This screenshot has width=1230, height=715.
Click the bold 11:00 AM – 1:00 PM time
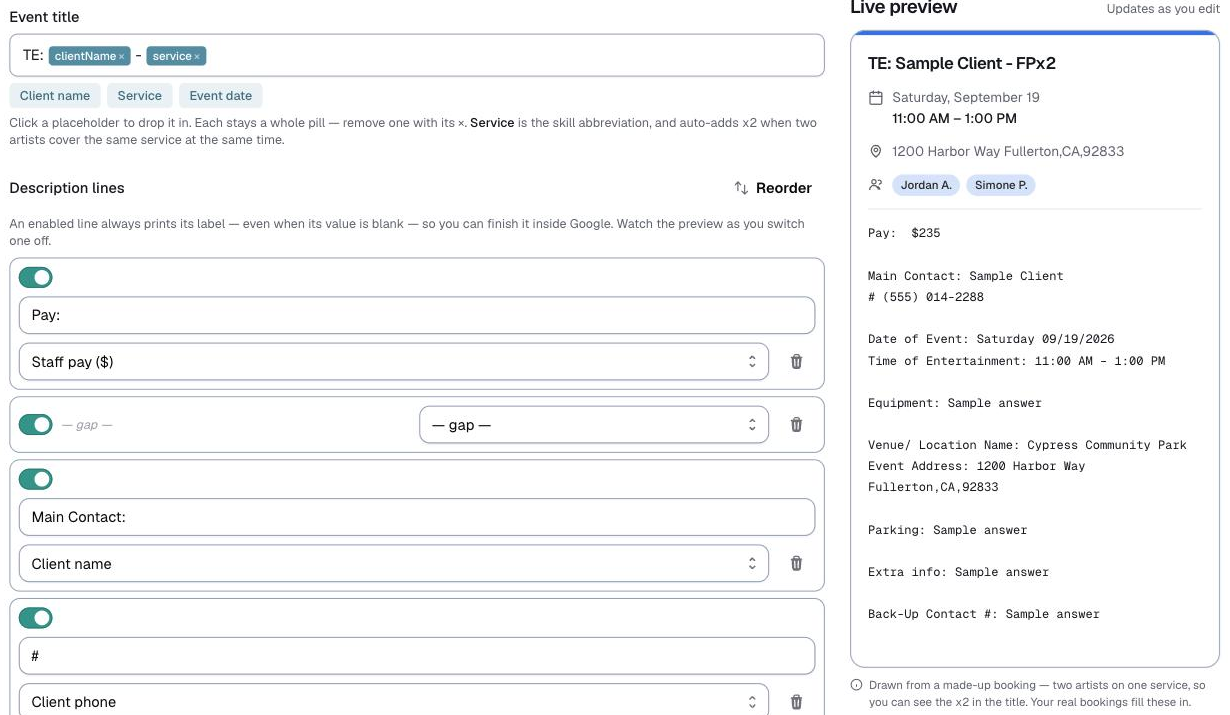tap(954, 118)
